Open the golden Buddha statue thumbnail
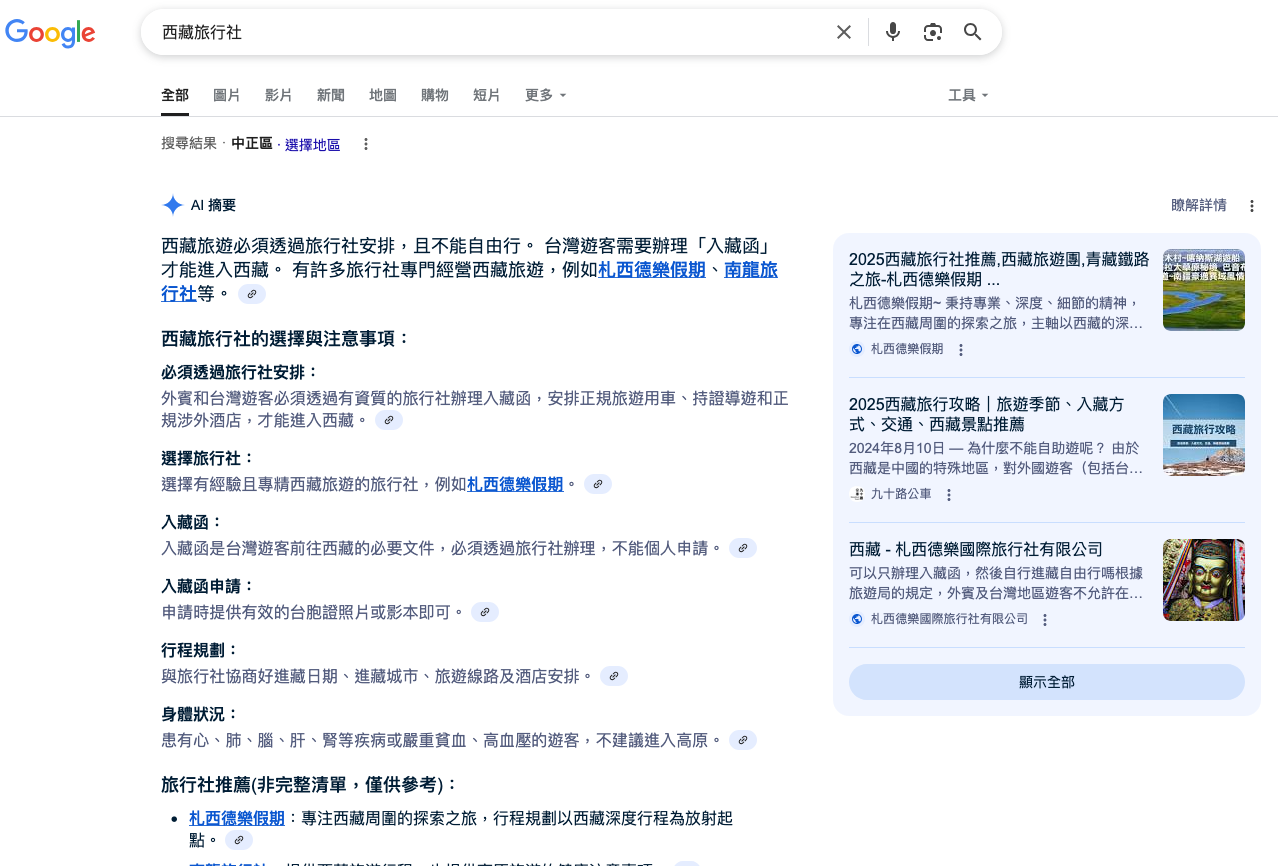The height and width of the screenshot is (866, 1278). pyautogui.click(x=1204, y=580)
